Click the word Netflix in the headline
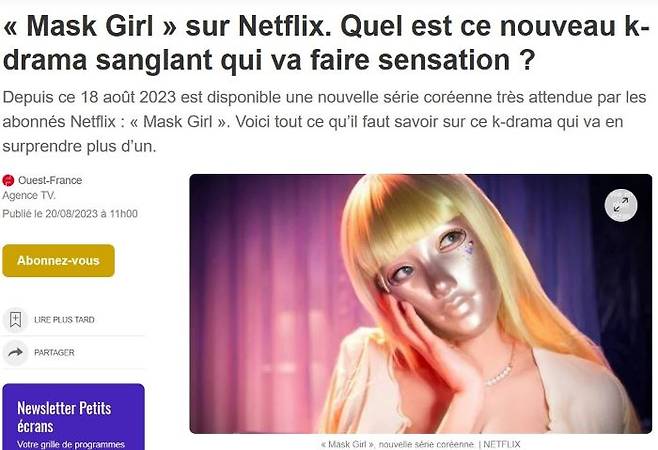658x450 pixels. click(282, 26)
